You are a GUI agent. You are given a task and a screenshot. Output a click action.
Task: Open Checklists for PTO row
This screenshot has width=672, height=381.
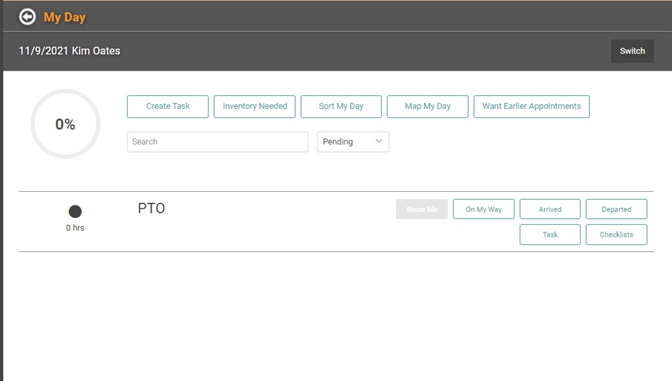click(x=616, y=234)
